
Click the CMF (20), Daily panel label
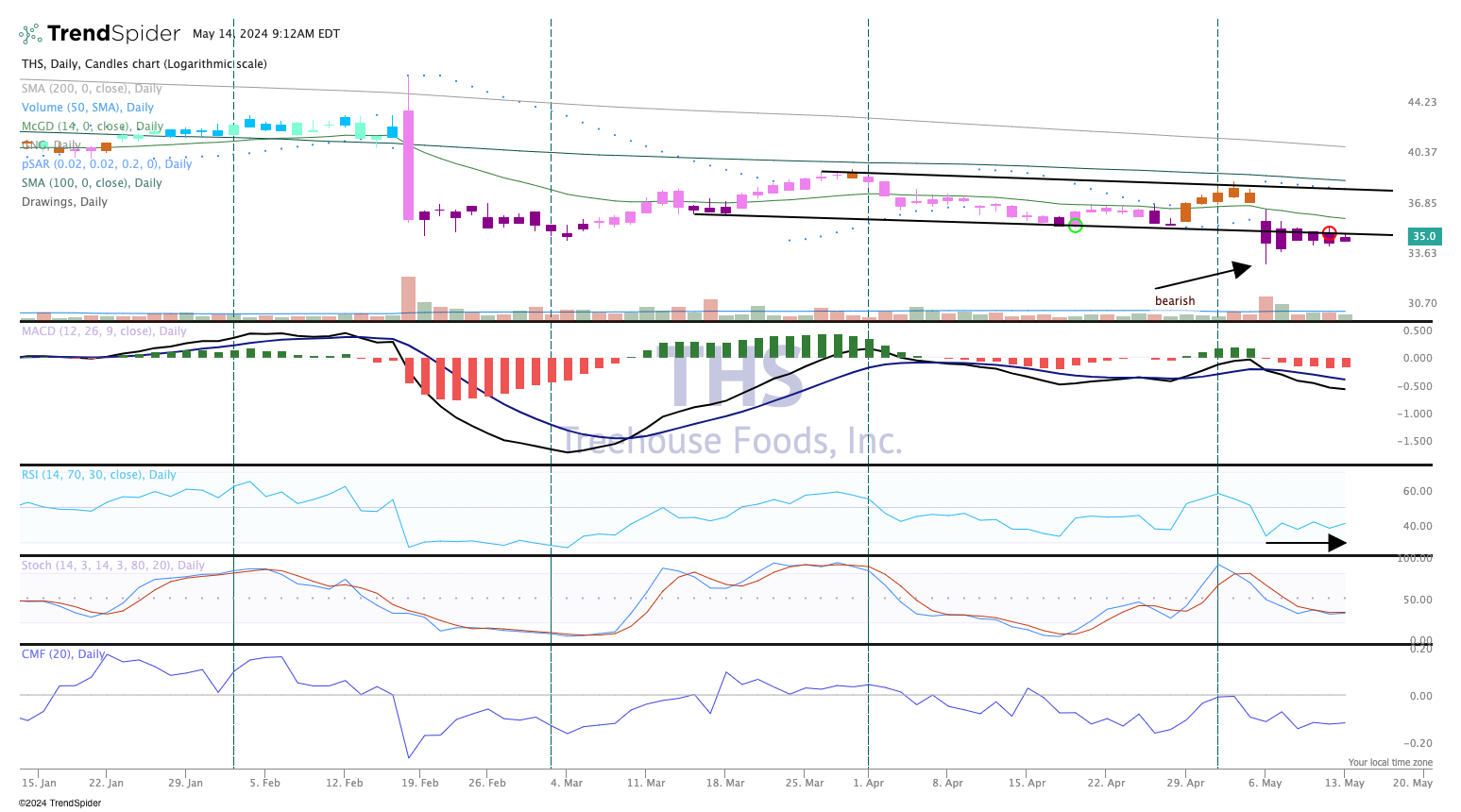point(63,654)
